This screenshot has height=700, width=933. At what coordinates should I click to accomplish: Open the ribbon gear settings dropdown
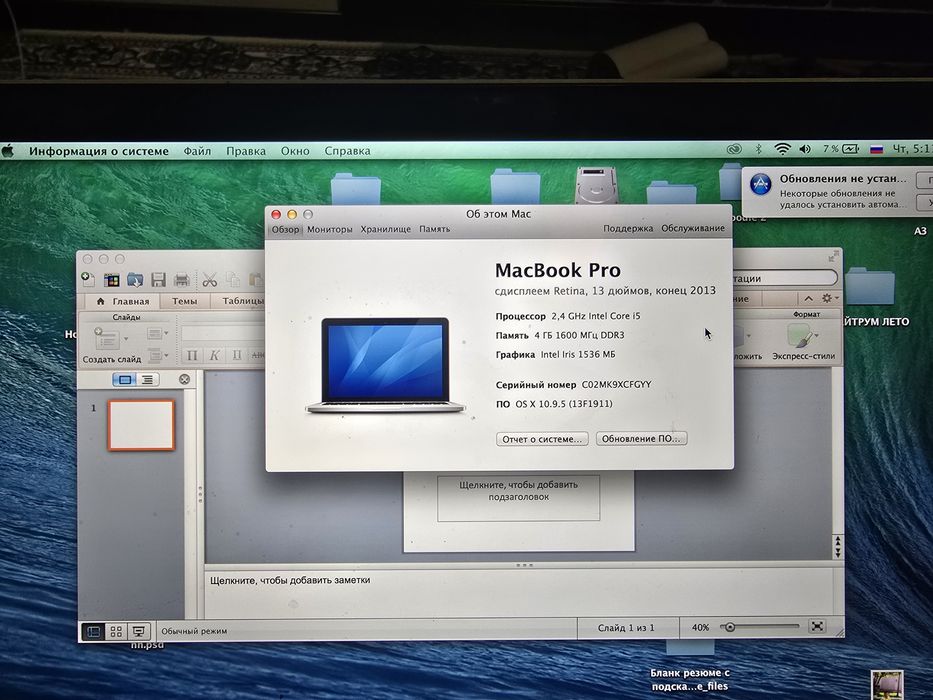click(x=829, y=298)
